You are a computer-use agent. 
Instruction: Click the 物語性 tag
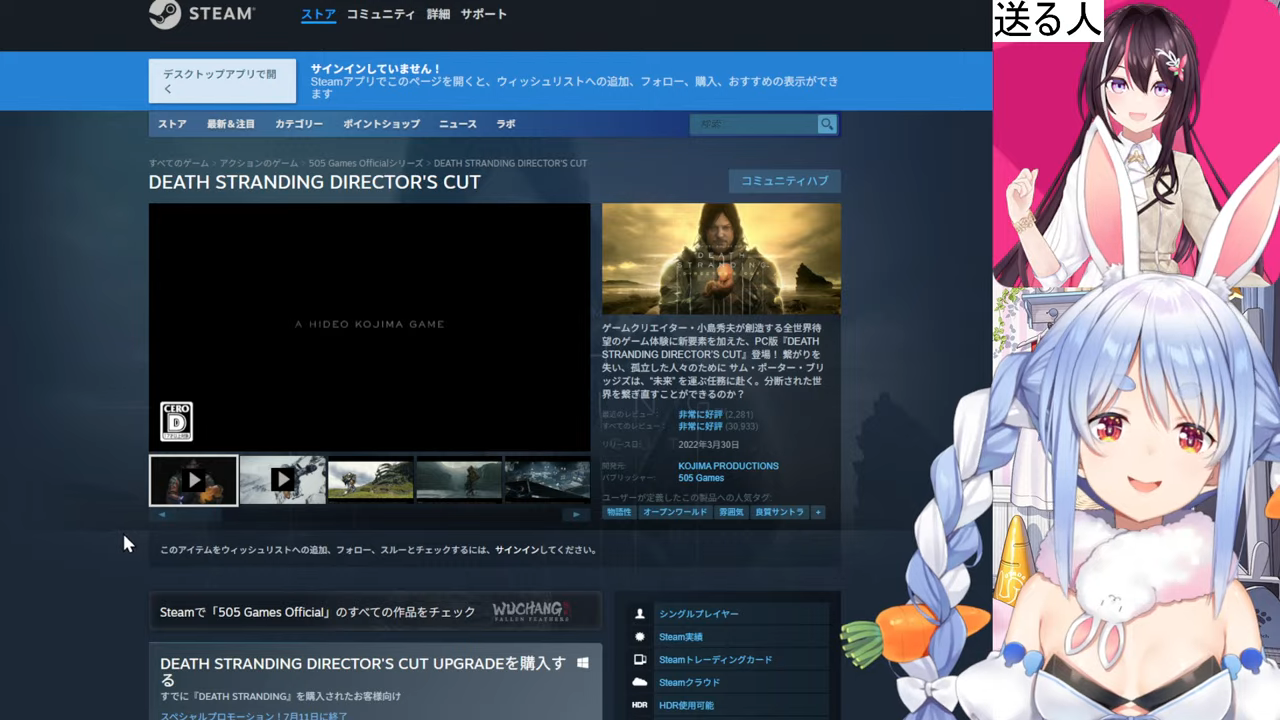pos(619,512)
